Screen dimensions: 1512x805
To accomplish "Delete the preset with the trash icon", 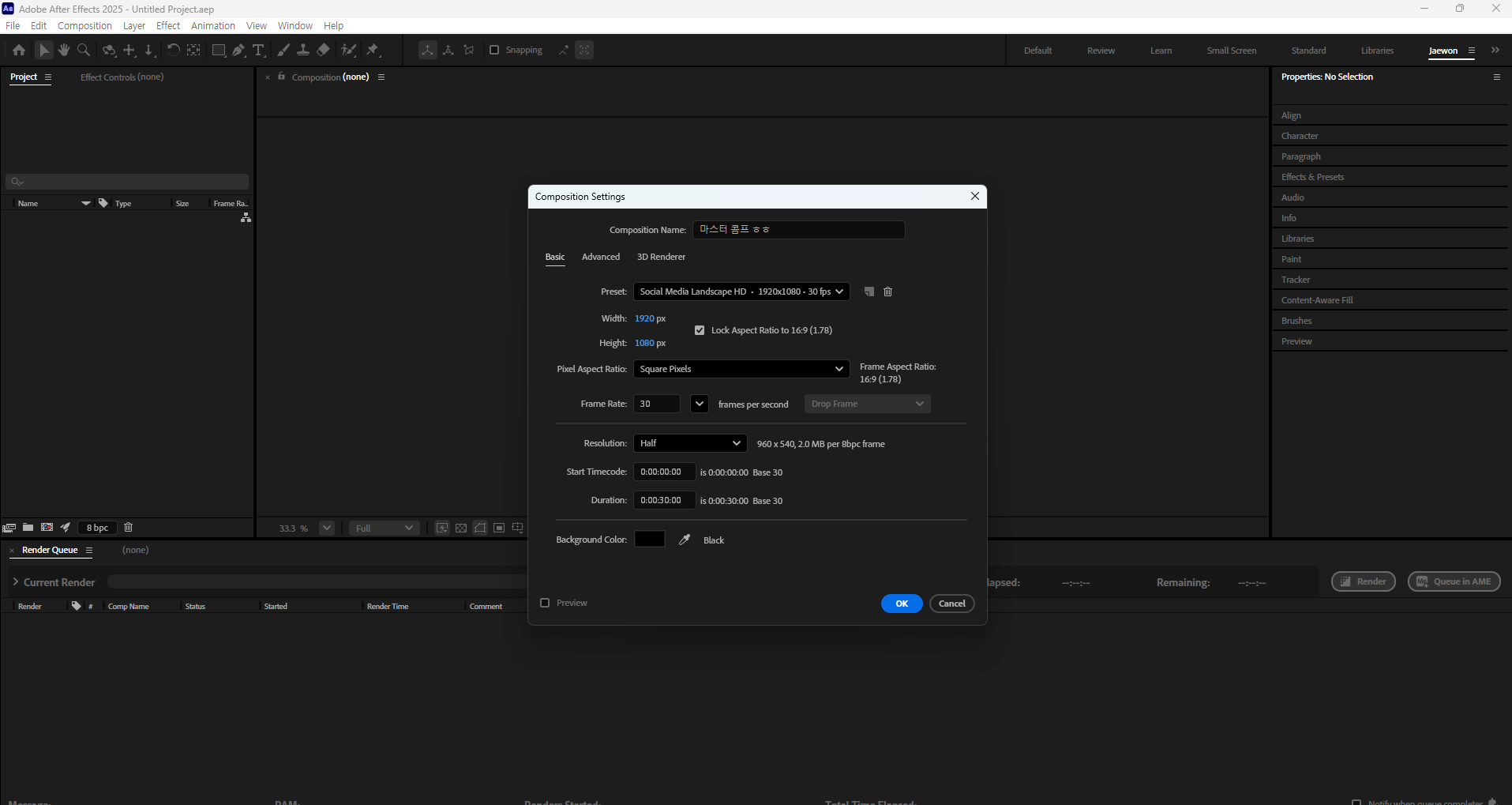I will [x=887, y=292].
